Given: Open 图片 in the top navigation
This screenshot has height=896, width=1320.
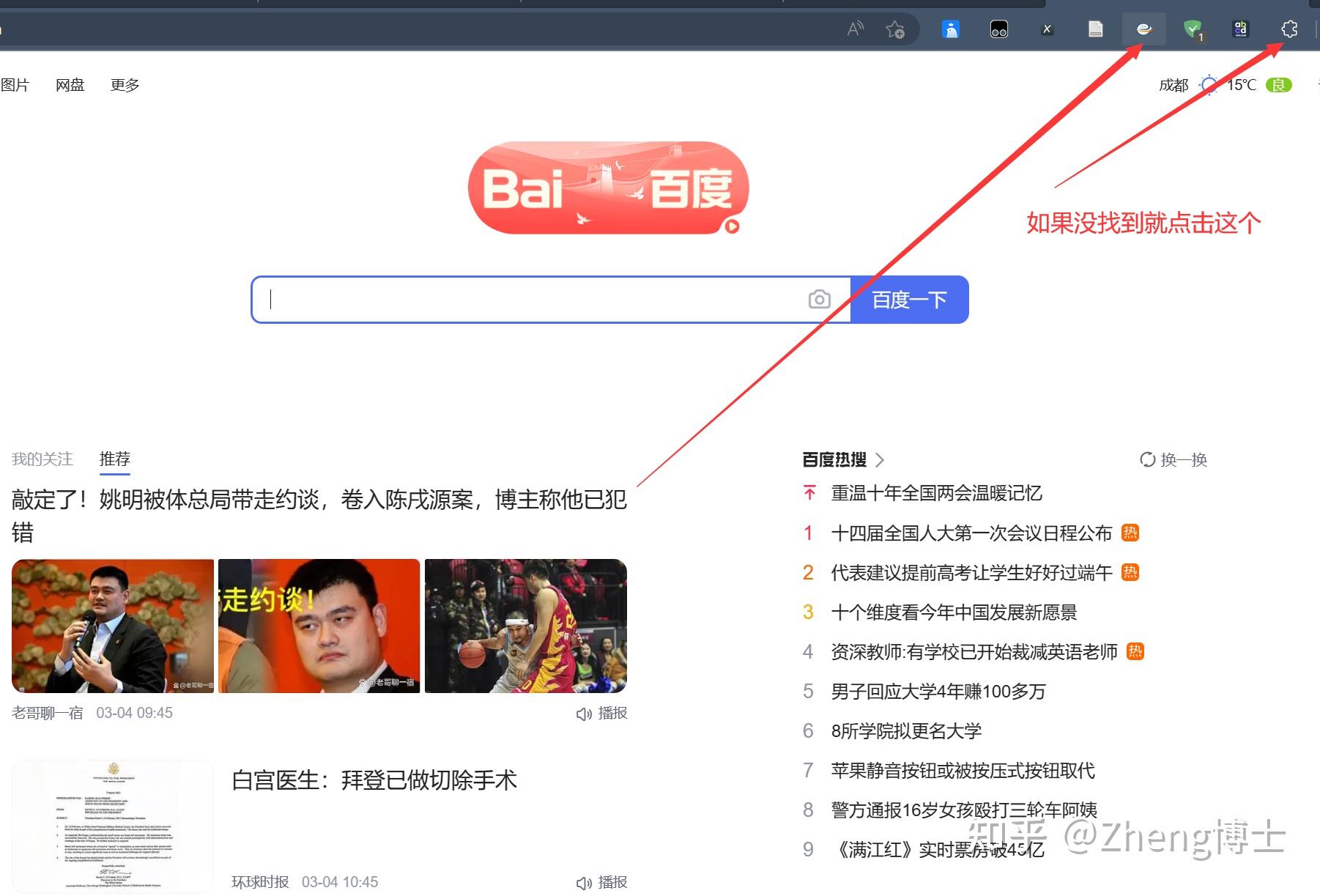Looking at the screenshot, I should point(15,85).
